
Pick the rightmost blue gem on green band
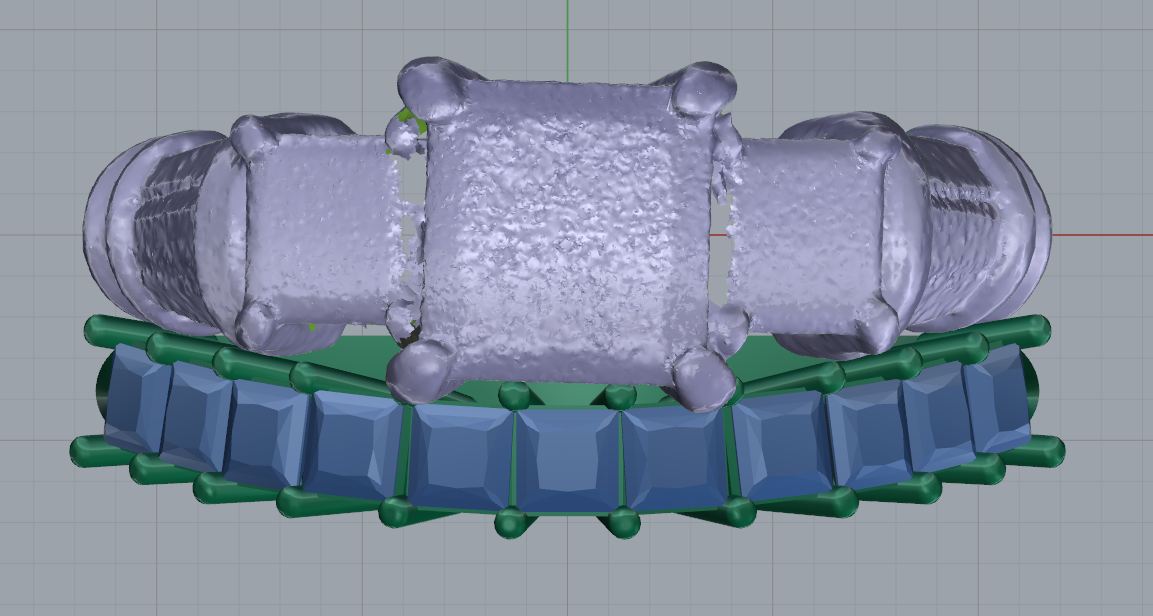click(996, 398)
